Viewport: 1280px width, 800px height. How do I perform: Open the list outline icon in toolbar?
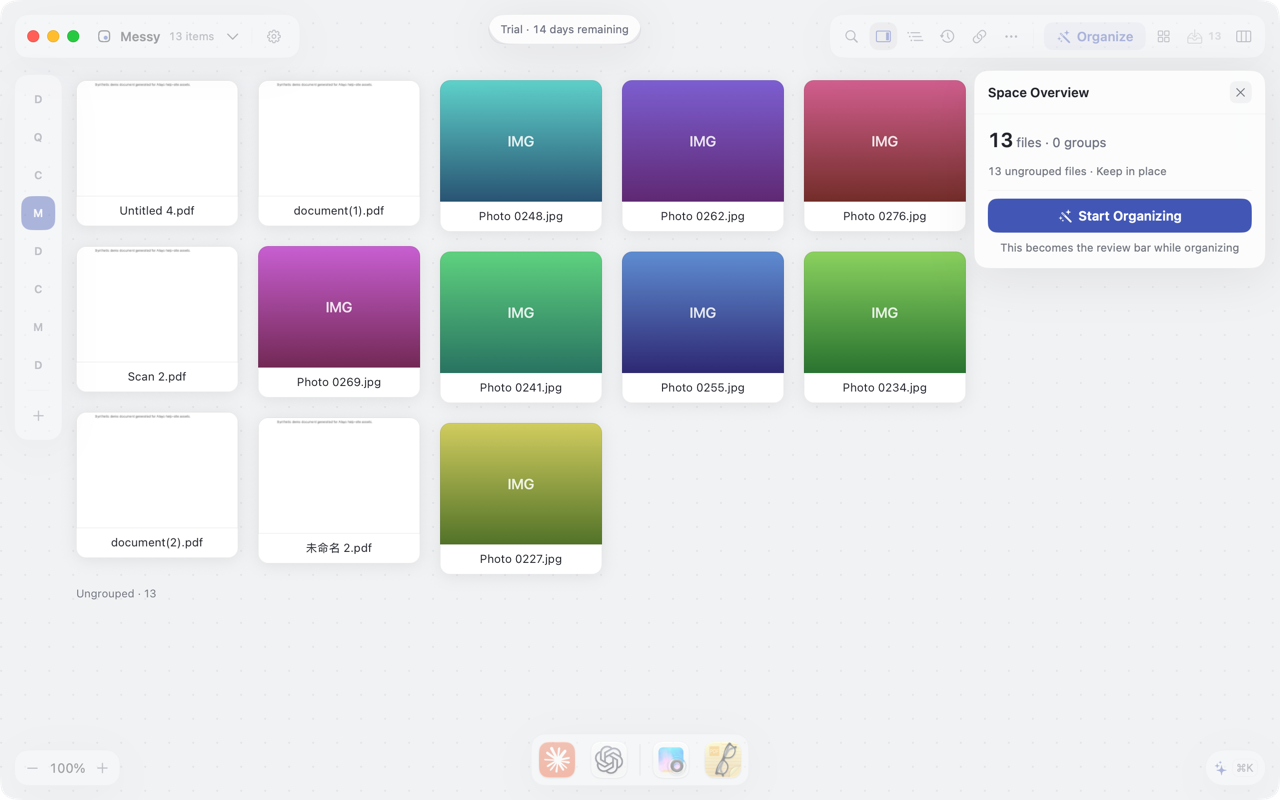pos(915,37)
